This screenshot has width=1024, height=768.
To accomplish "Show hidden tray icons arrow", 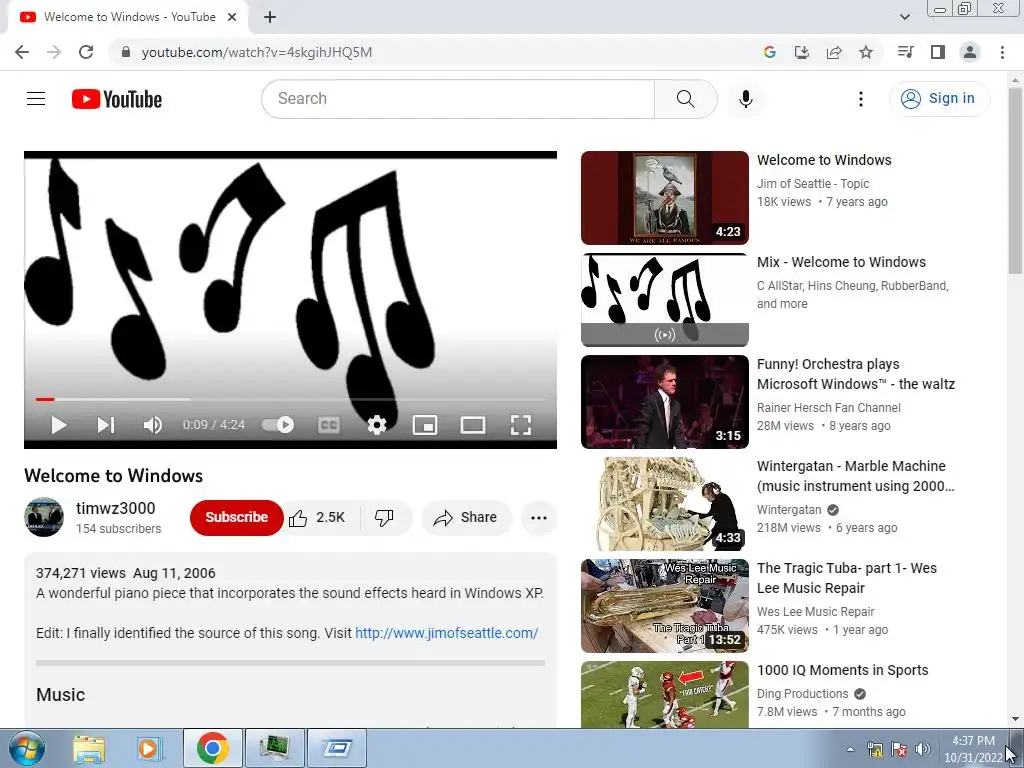I will (850, 749).
